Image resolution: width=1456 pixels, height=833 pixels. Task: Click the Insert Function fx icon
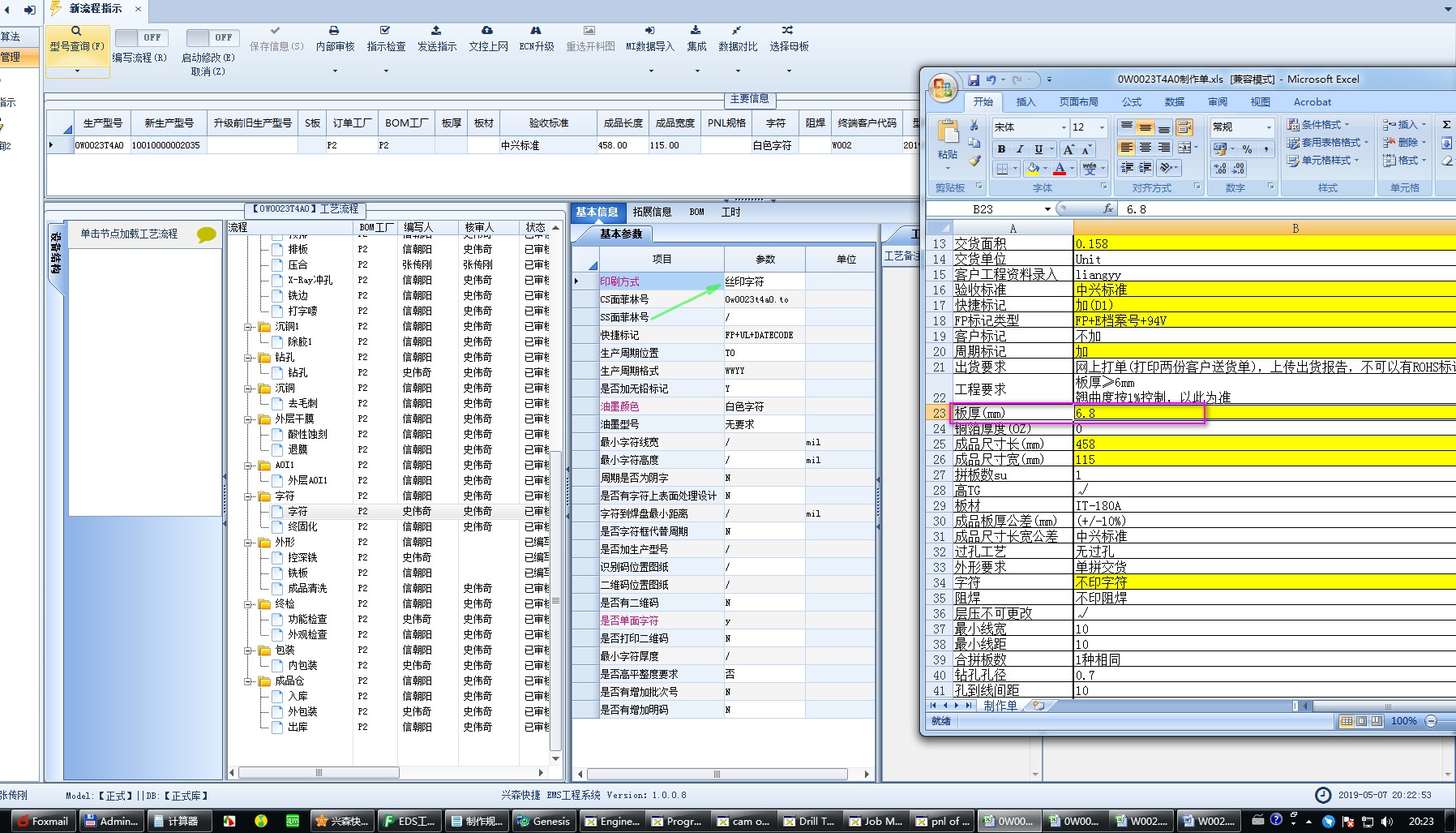click(1108, 209)
